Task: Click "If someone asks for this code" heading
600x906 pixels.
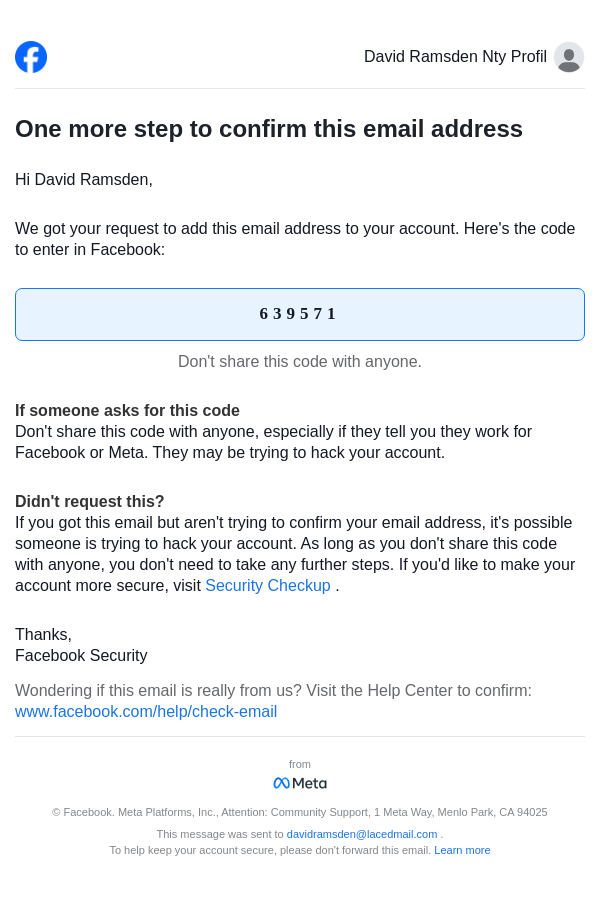Action: pyautogui.click(x=127, y=411)
